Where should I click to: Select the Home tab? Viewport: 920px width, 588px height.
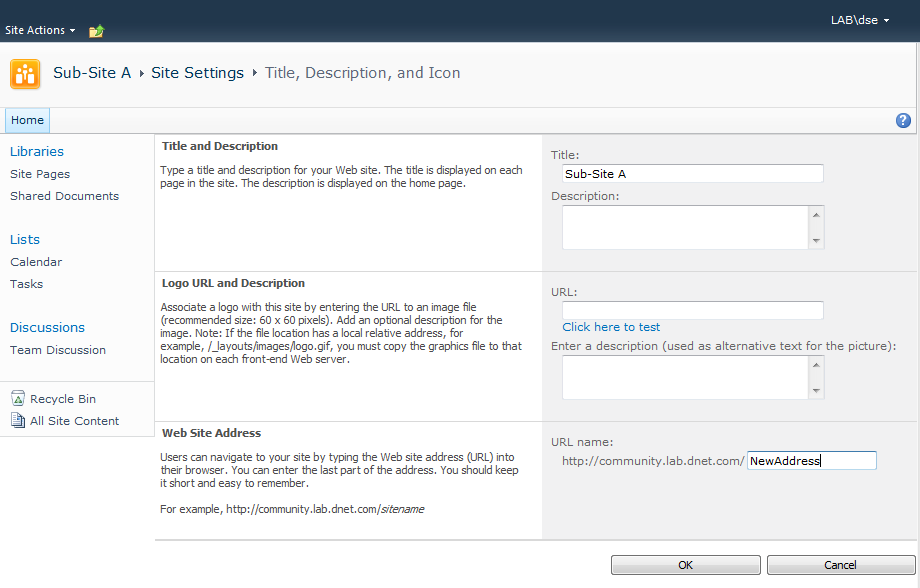click(27, 121)
